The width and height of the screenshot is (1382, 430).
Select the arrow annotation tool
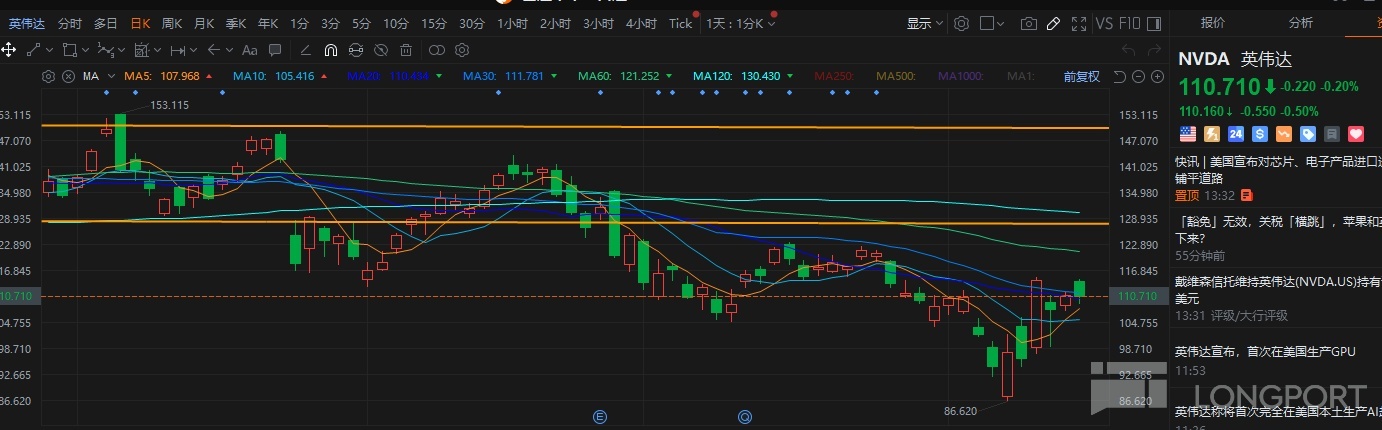(214, 50)
